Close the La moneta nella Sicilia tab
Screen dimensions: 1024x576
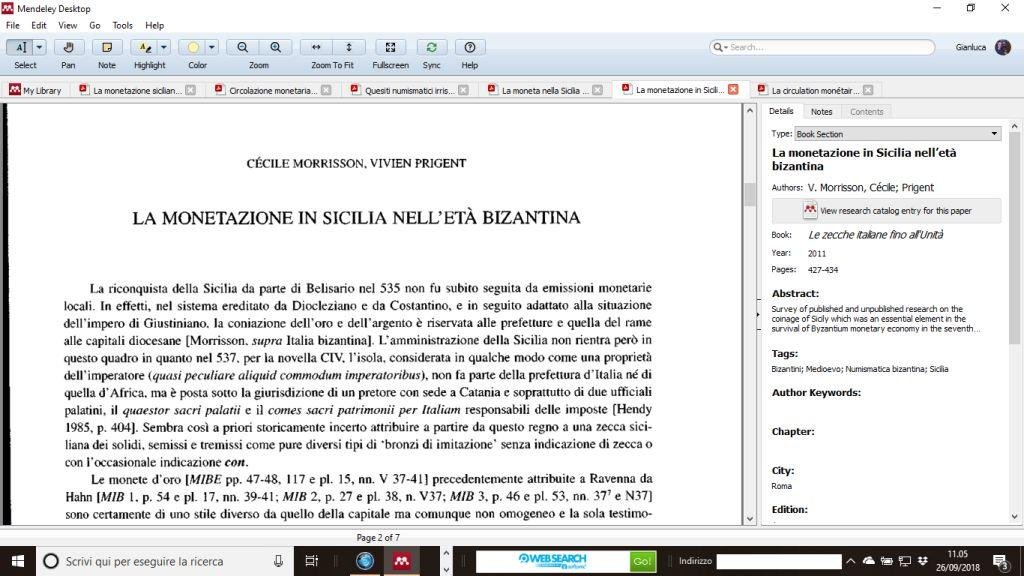pyautogui.click(x=598, y=90)
